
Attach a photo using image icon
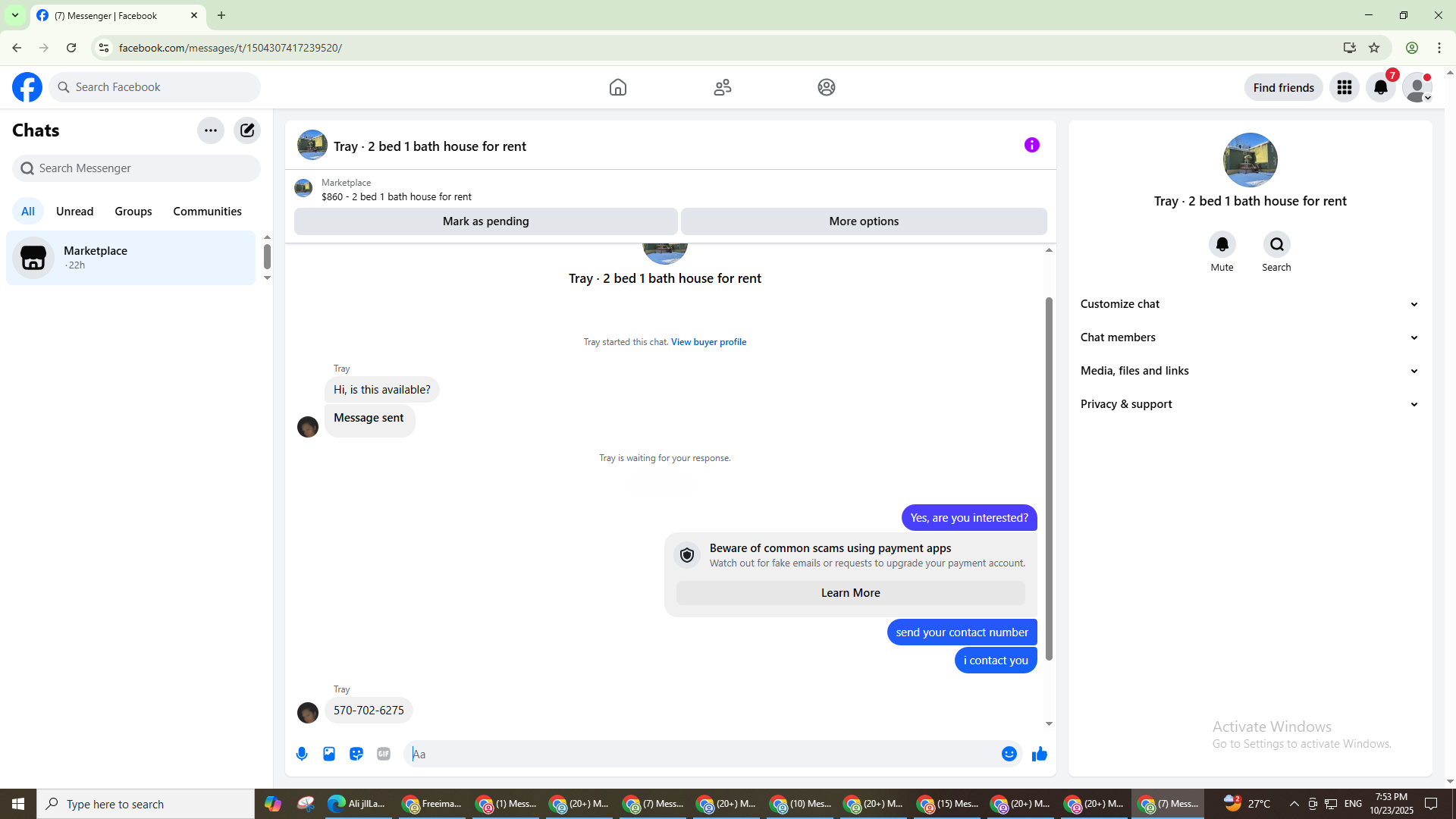pos(329,754)
